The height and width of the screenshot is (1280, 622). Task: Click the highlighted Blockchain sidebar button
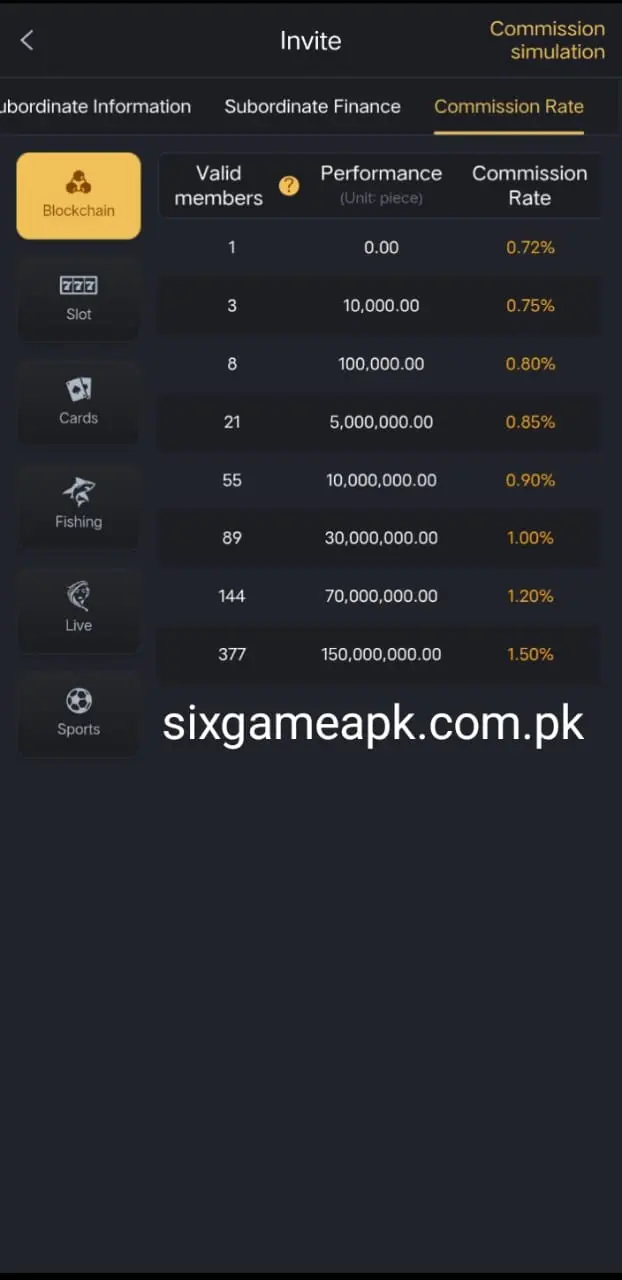pyautogui.click(x=78, y=196)
